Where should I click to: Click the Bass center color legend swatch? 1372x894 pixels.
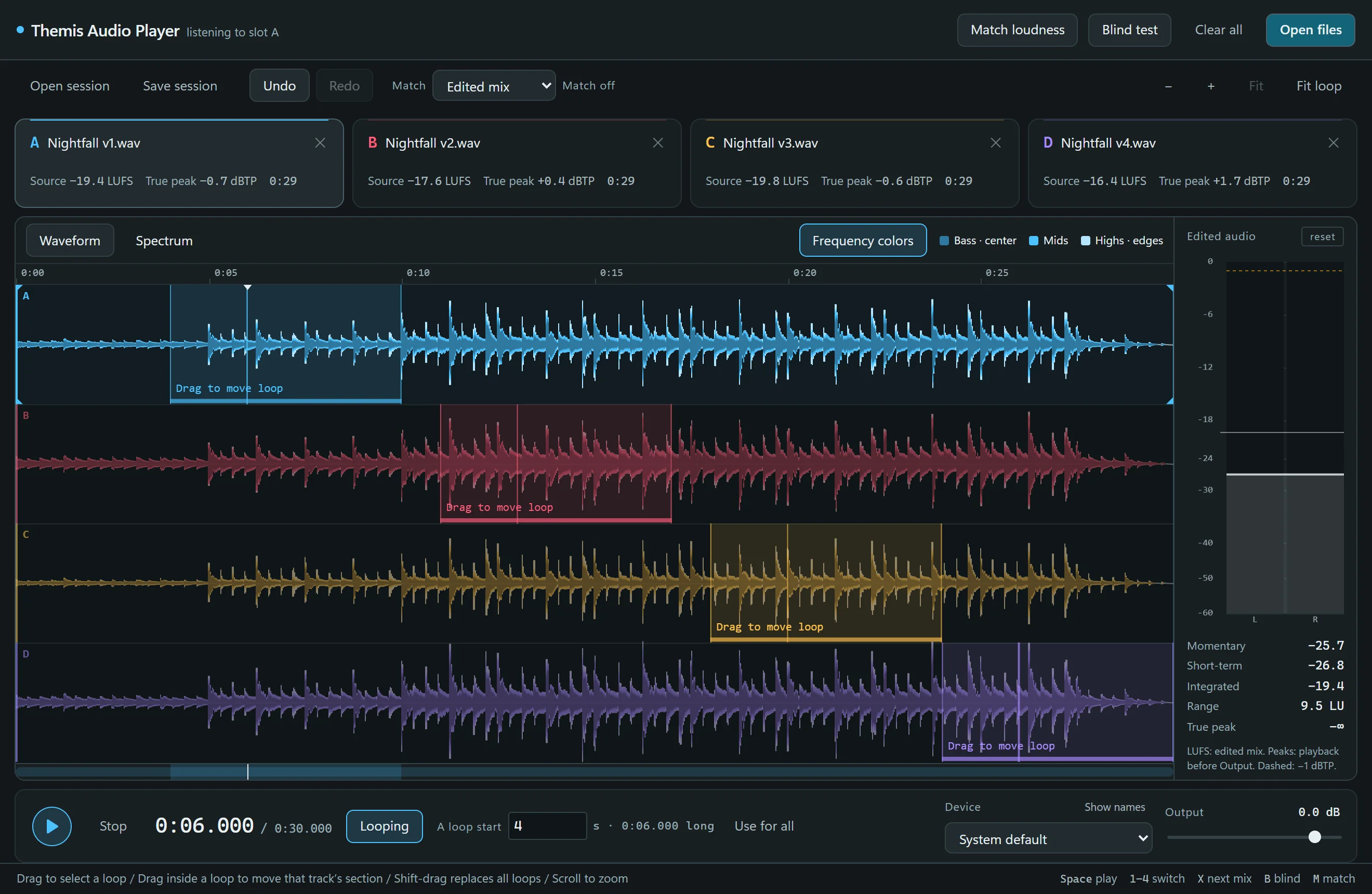tap(944, 241)
